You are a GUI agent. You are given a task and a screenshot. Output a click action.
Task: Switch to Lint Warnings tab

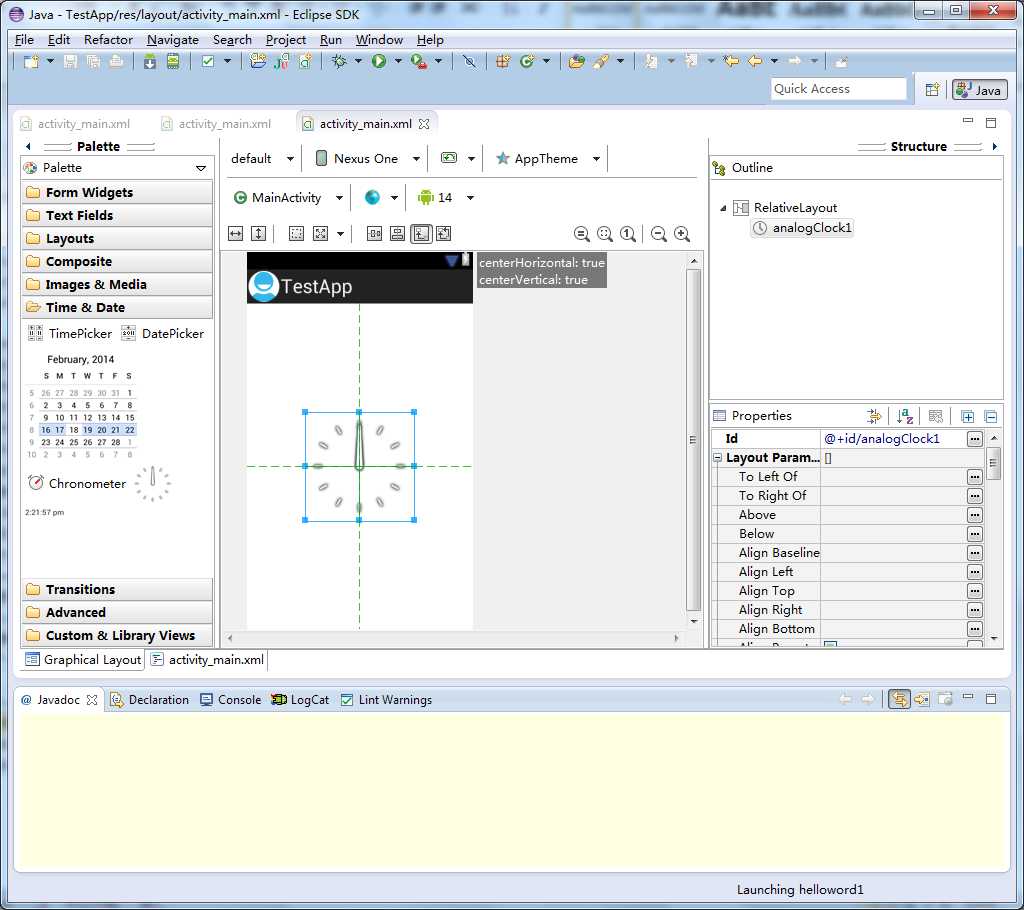point(386,700)
